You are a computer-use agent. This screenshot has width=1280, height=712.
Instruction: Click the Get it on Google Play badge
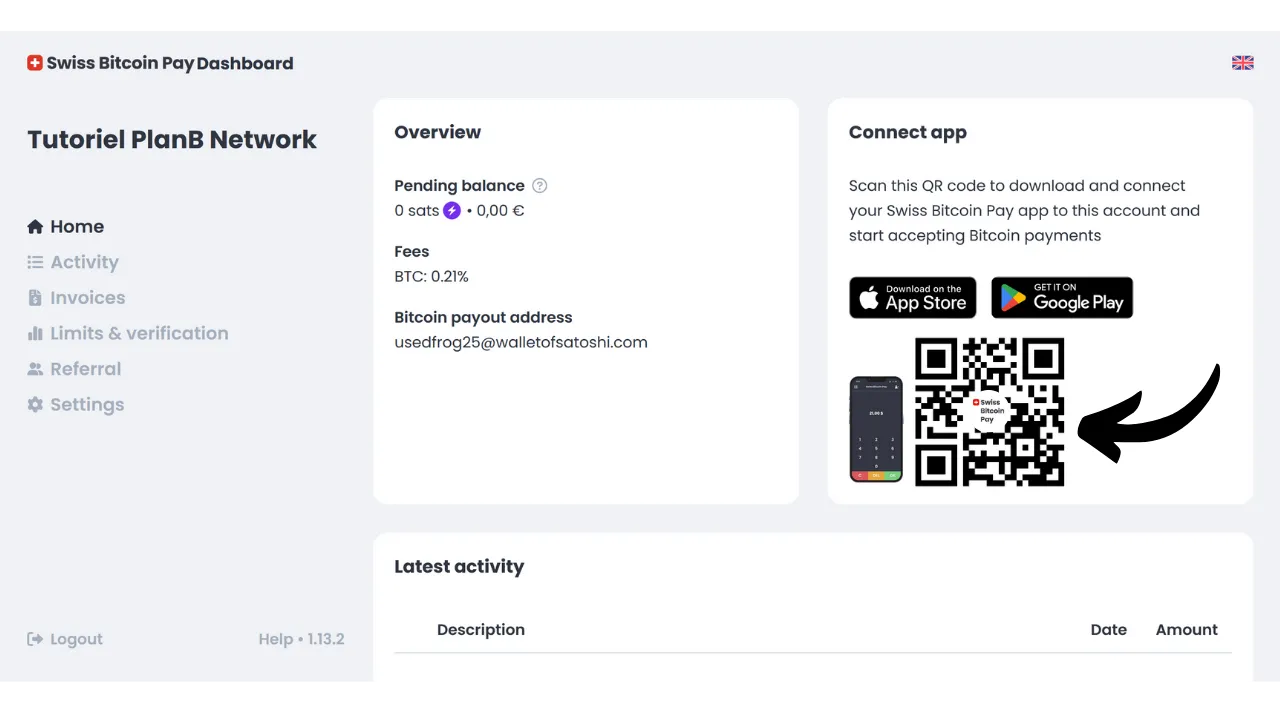(1062, 297)
